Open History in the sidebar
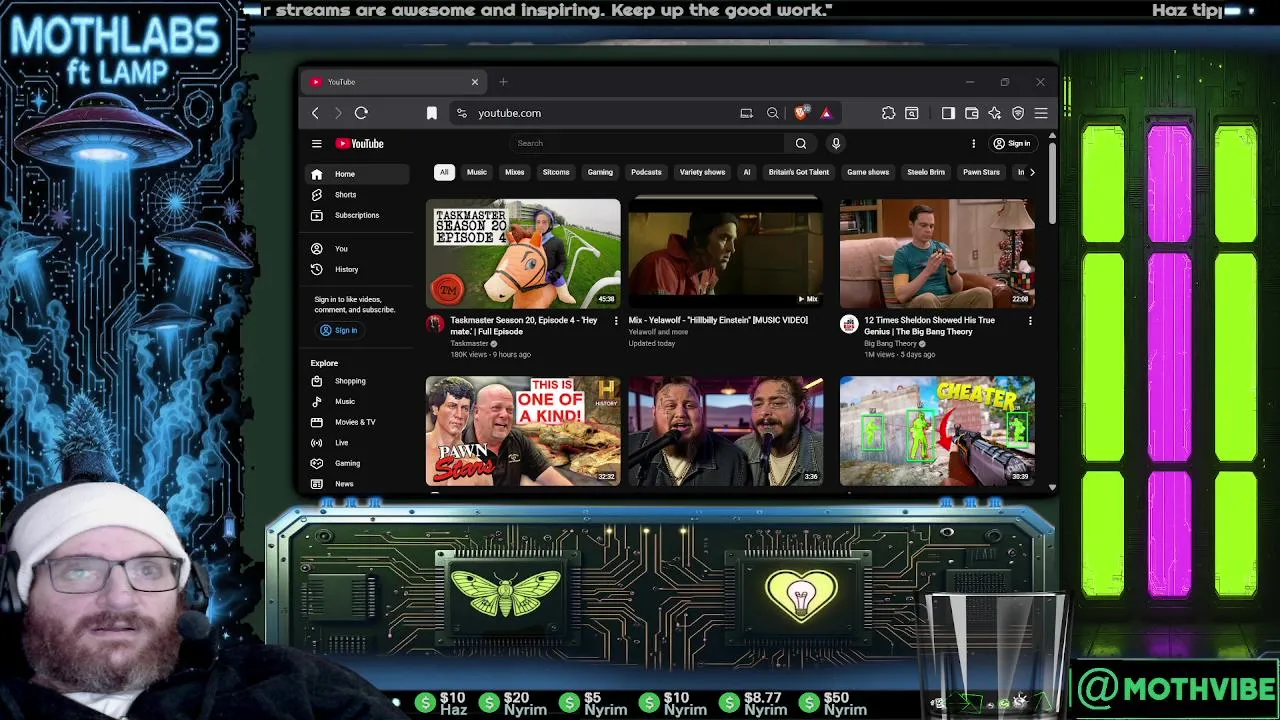Image resolution: width=1280 pixels, height=720 pixels. 357,270
